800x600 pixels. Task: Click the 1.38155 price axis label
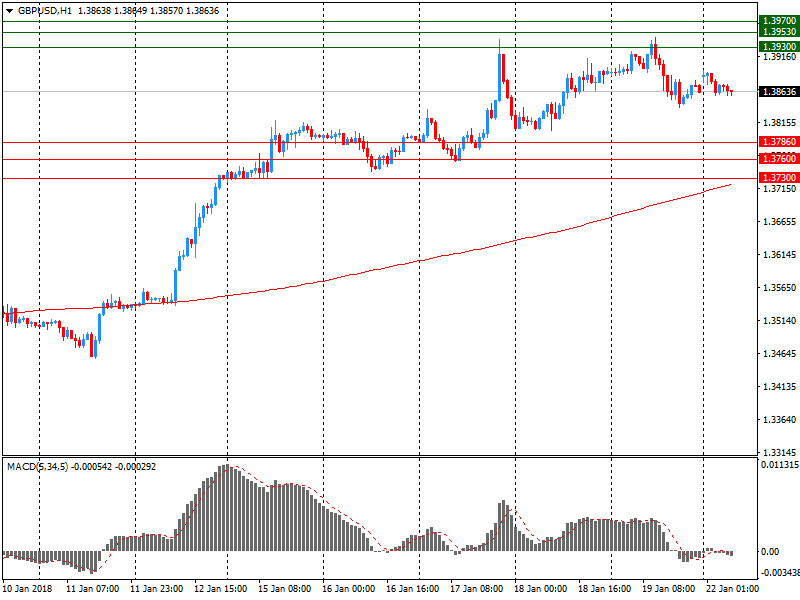click(x=779, y=122)
